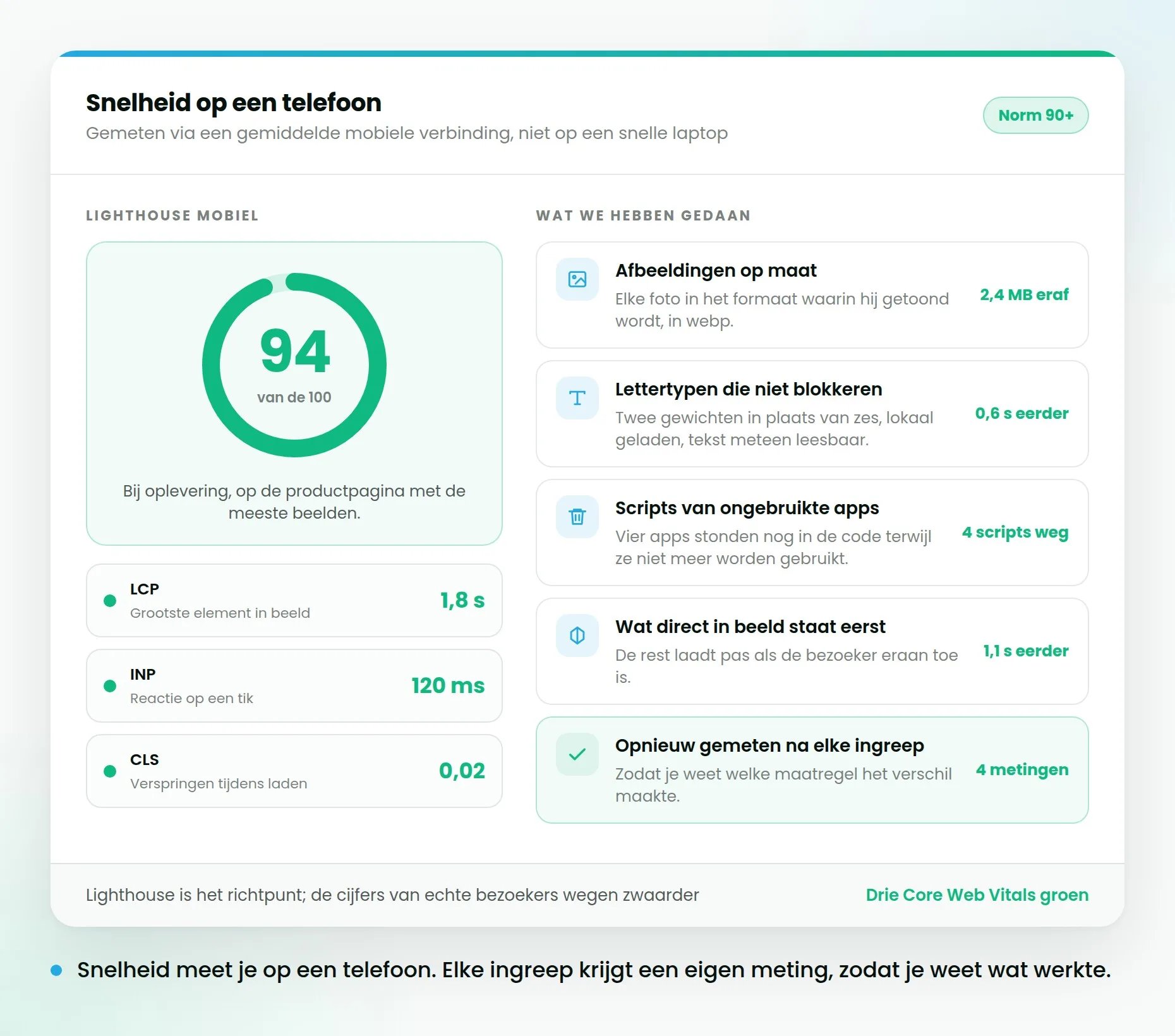This screenshot has width=1175, height=1036.
Task: Click the INP value 120 ms
Action: (x=448, y=685)
